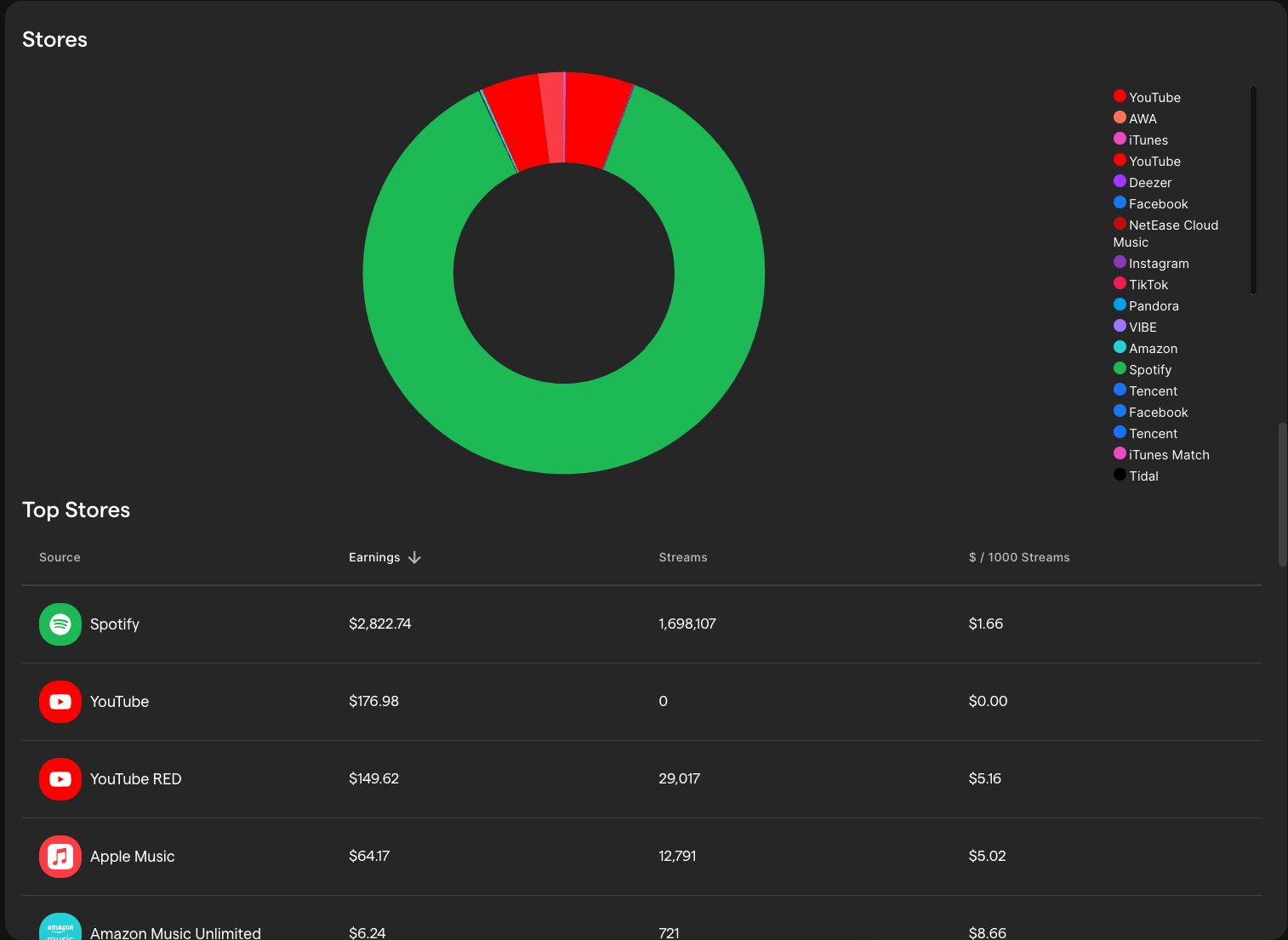Click the 1,698,107 streams value
1288x940 pixels.
pyautogui.click(x=687, y=624)
